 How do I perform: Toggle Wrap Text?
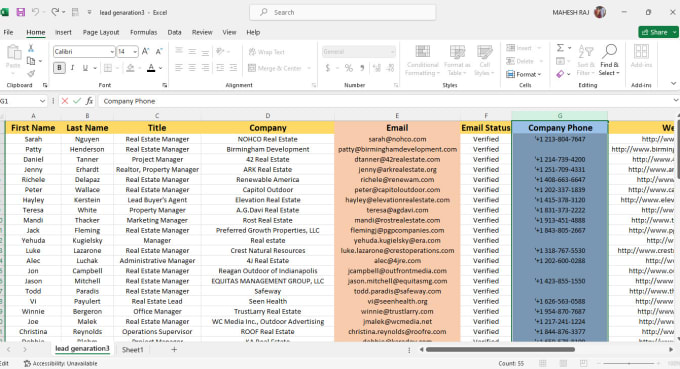266,52
